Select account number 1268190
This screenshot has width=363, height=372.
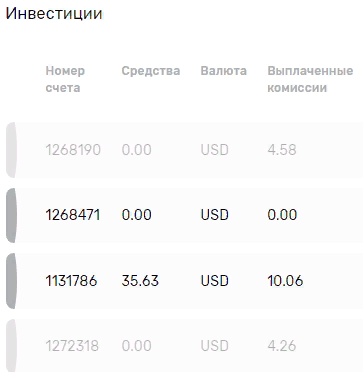(73, 150)
